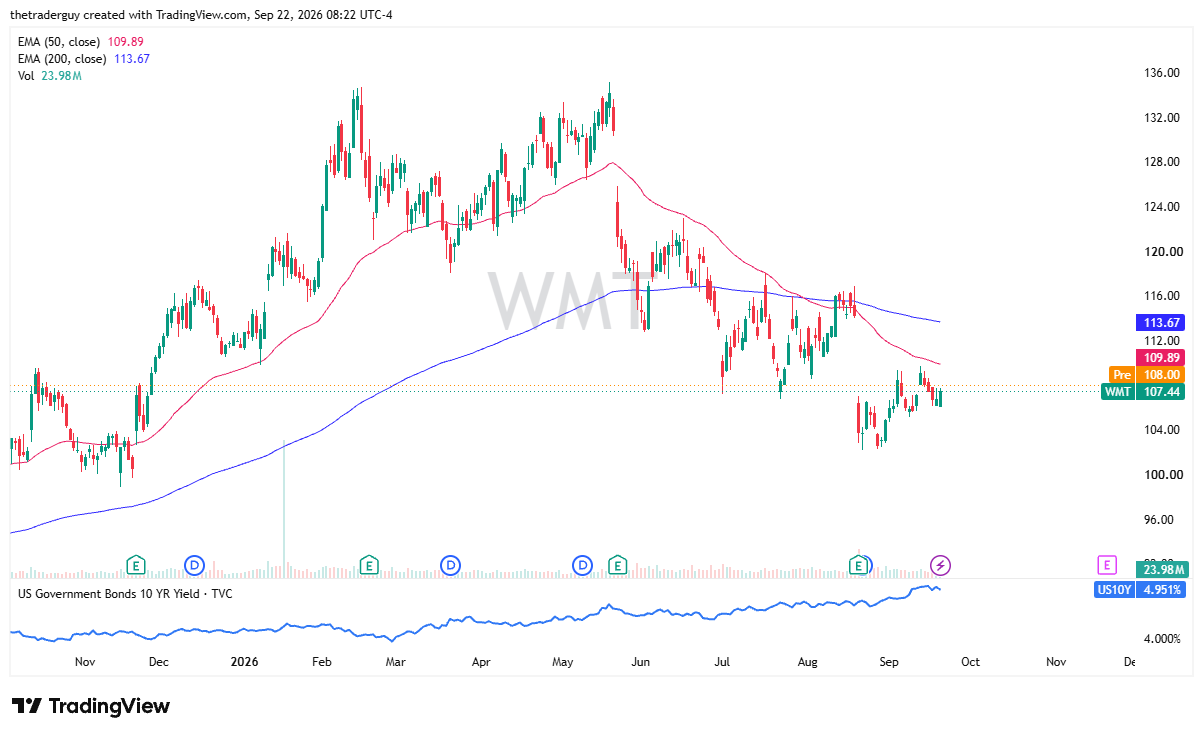This screenshot has height=736, width=1203.
Task: Select the blue dividend marker in early May
Action: pos(583,566)
